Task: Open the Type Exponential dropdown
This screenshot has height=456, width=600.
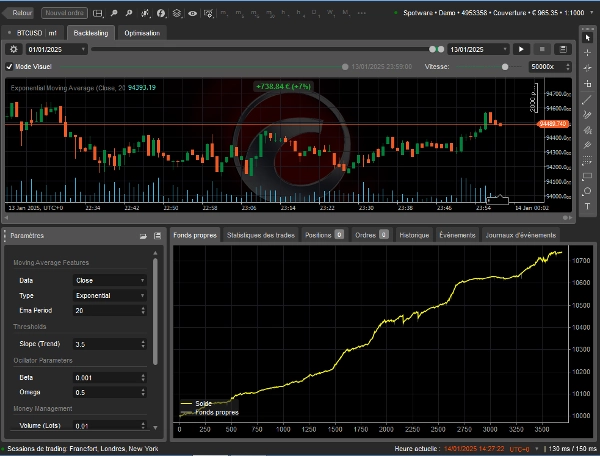Action: [109, 295]
